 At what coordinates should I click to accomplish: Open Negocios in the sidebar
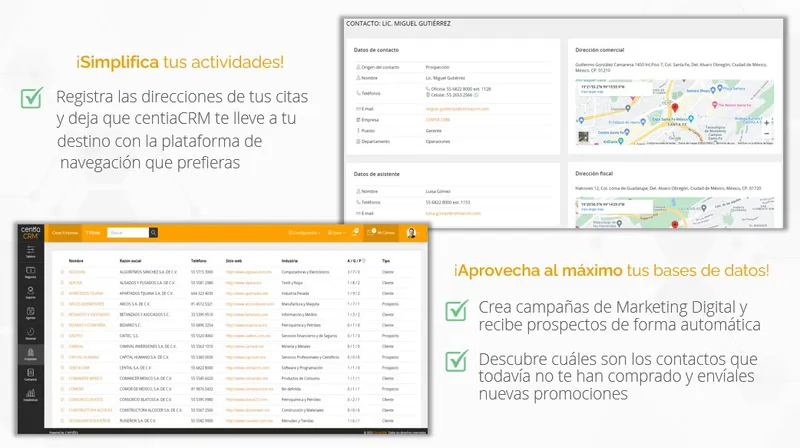pyautogui.click(x=31, y=272)
